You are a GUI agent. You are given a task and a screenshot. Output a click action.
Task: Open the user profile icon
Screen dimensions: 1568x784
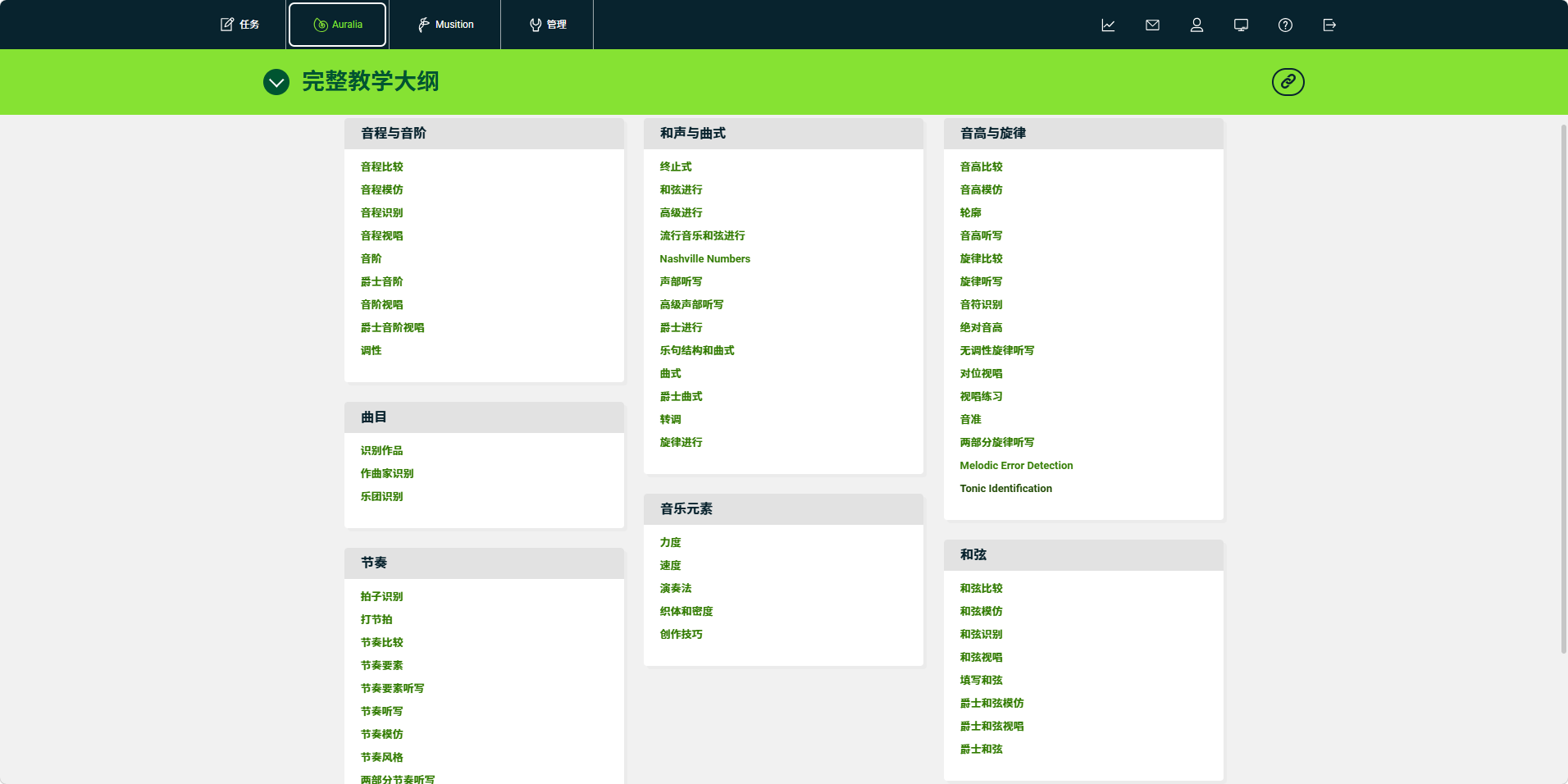1197,25
